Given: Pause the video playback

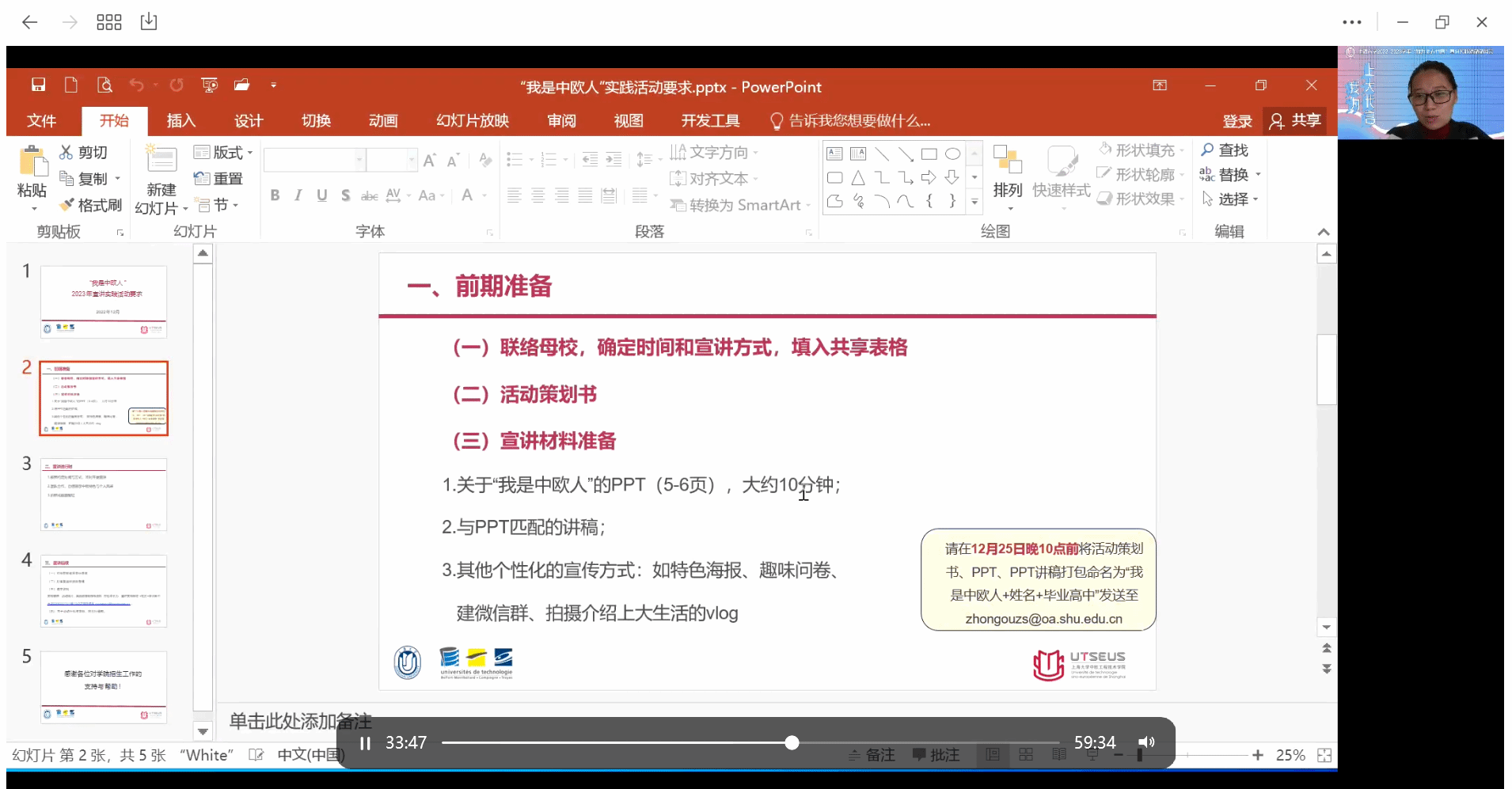Looking at the screenshot, I should click(x=365, y=743).
